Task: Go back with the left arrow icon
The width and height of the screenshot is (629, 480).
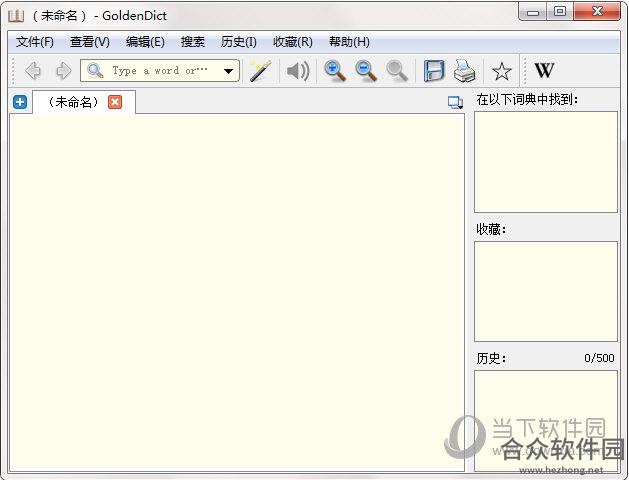Action: 33,71
